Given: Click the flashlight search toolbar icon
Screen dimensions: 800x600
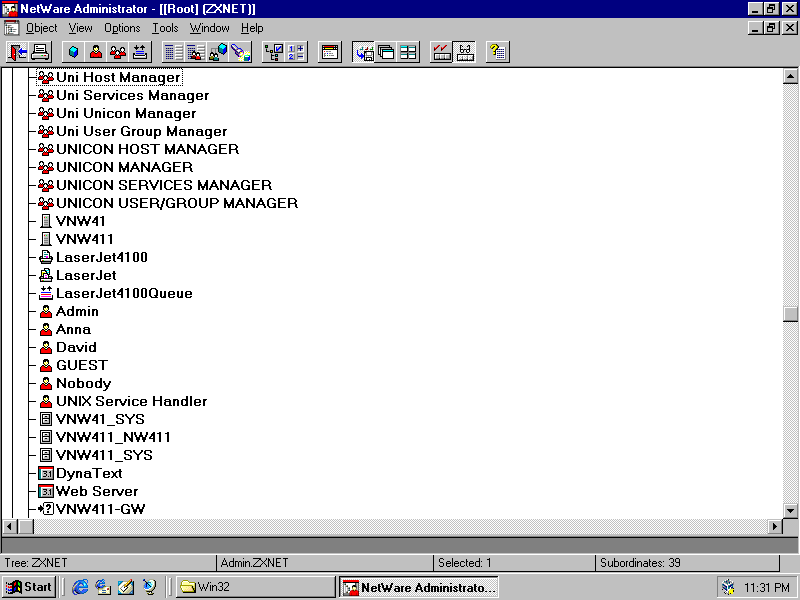Looking at the screenshot, I should tap(240, 52).
